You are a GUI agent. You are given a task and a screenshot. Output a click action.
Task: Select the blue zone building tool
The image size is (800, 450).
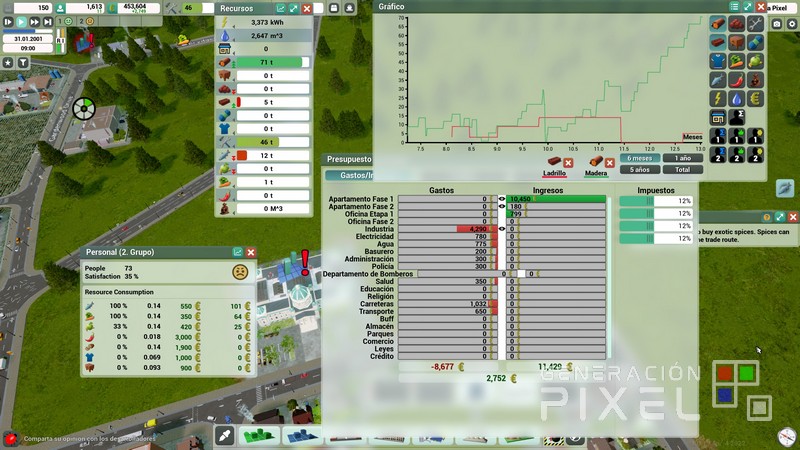[x=302, y=436]
